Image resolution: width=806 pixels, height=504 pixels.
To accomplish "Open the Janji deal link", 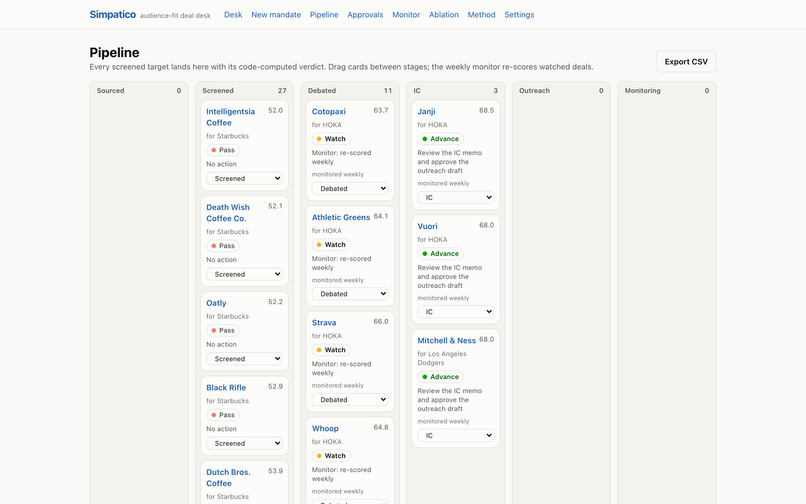I will (426, 111).
